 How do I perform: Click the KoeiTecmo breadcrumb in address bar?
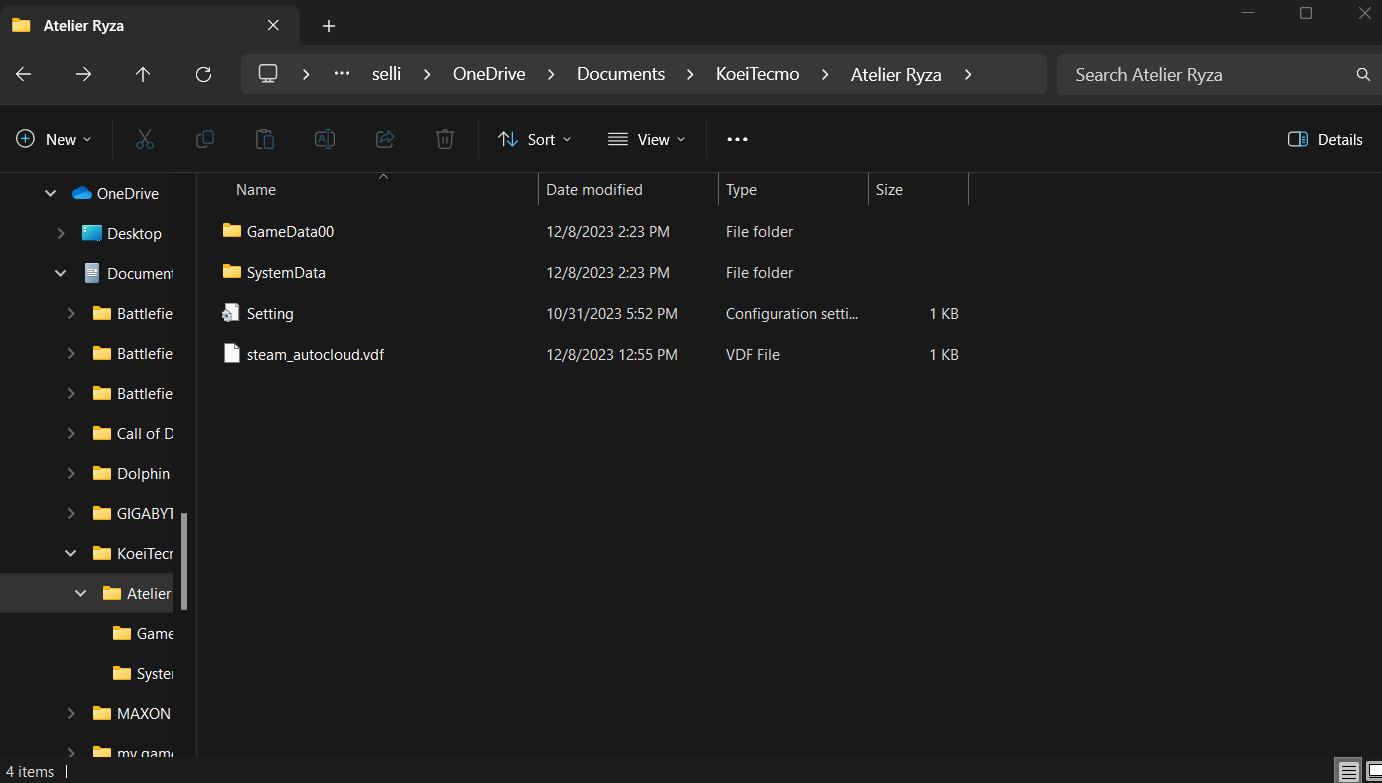coord(758,74)
